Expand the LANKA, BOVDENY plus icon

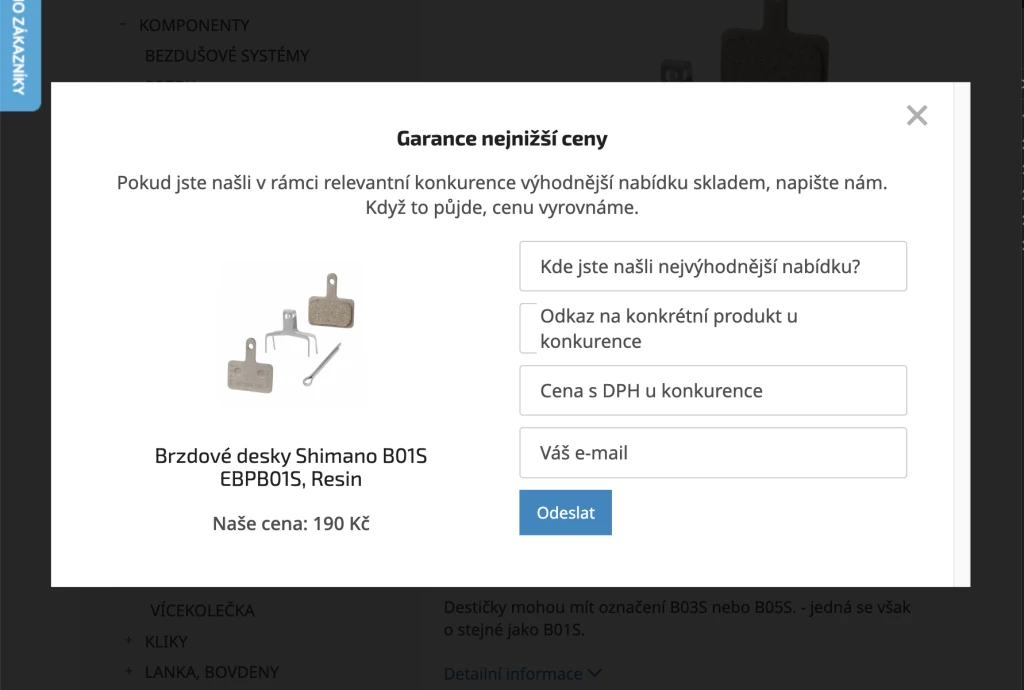click(x=129, y=671)
